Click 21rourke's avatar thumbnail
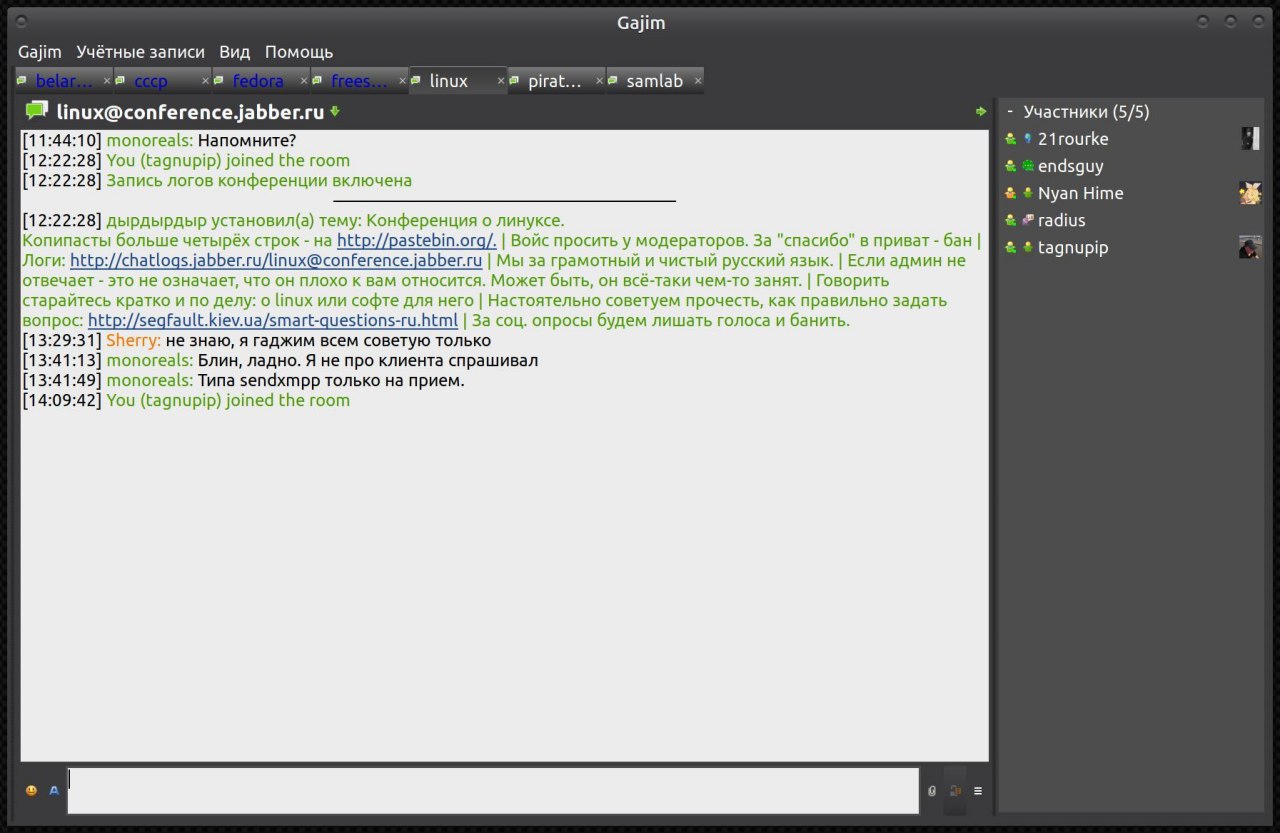The width and height of the screenshot is (1280, 833). pos(1250,139)
